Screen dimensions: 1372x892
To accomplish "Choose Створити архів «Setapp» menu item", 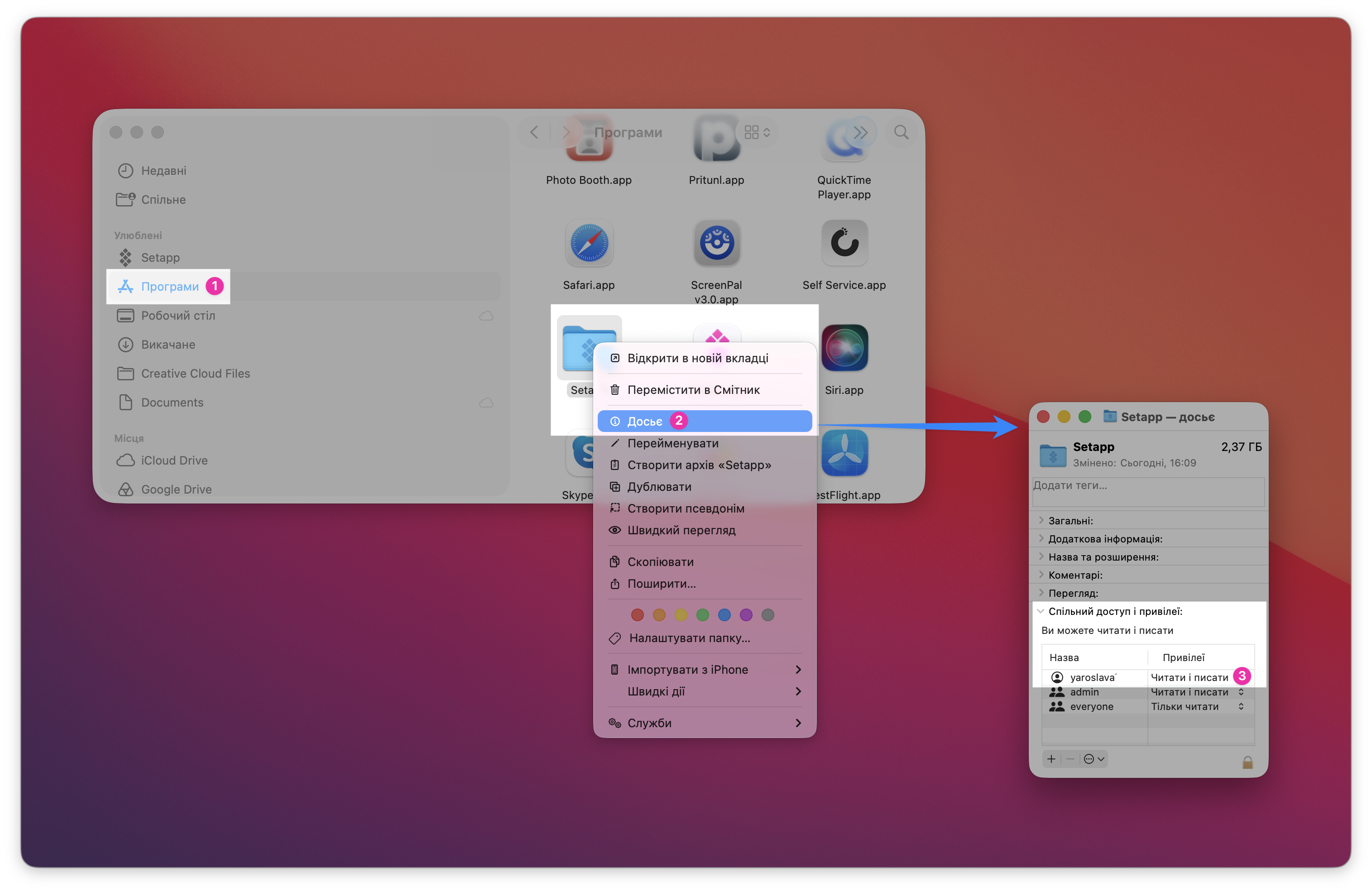I will 705,465.
